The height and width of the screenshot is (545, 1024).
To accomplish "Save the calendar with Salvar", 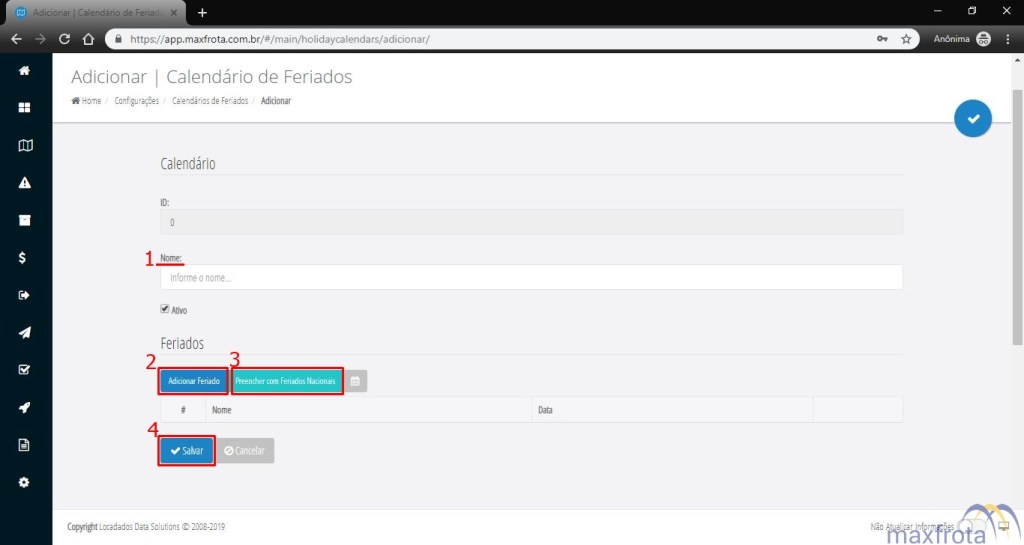I will point(186,451).
